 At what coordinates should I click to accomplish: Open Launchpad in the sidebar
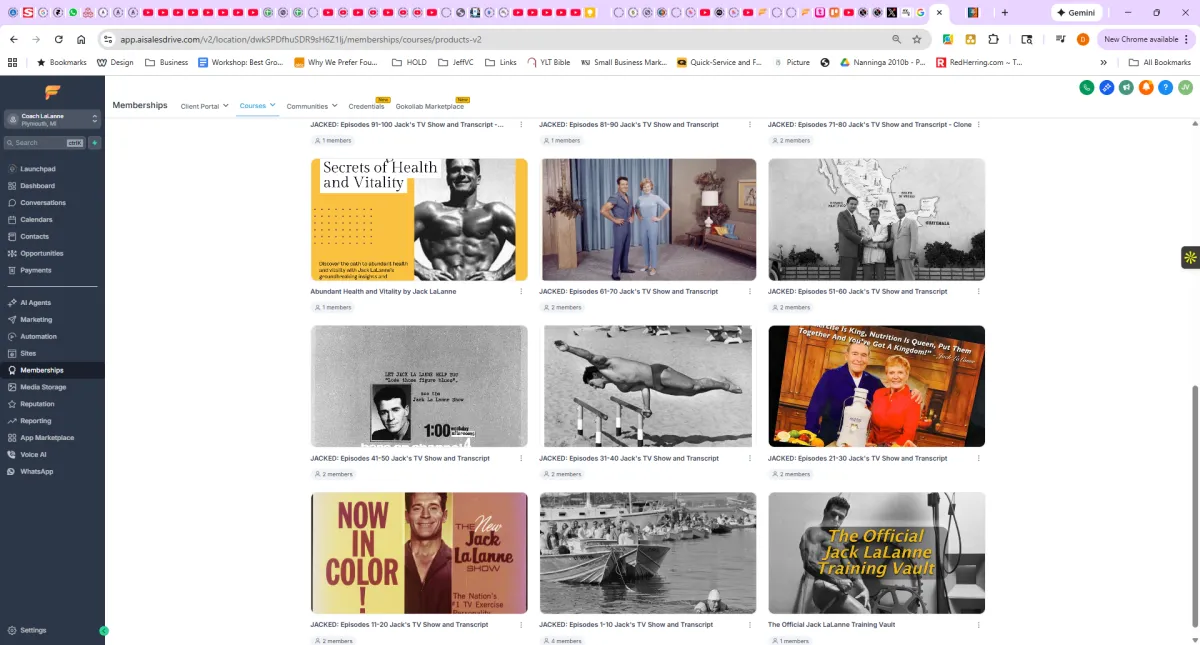pos(38,169)
